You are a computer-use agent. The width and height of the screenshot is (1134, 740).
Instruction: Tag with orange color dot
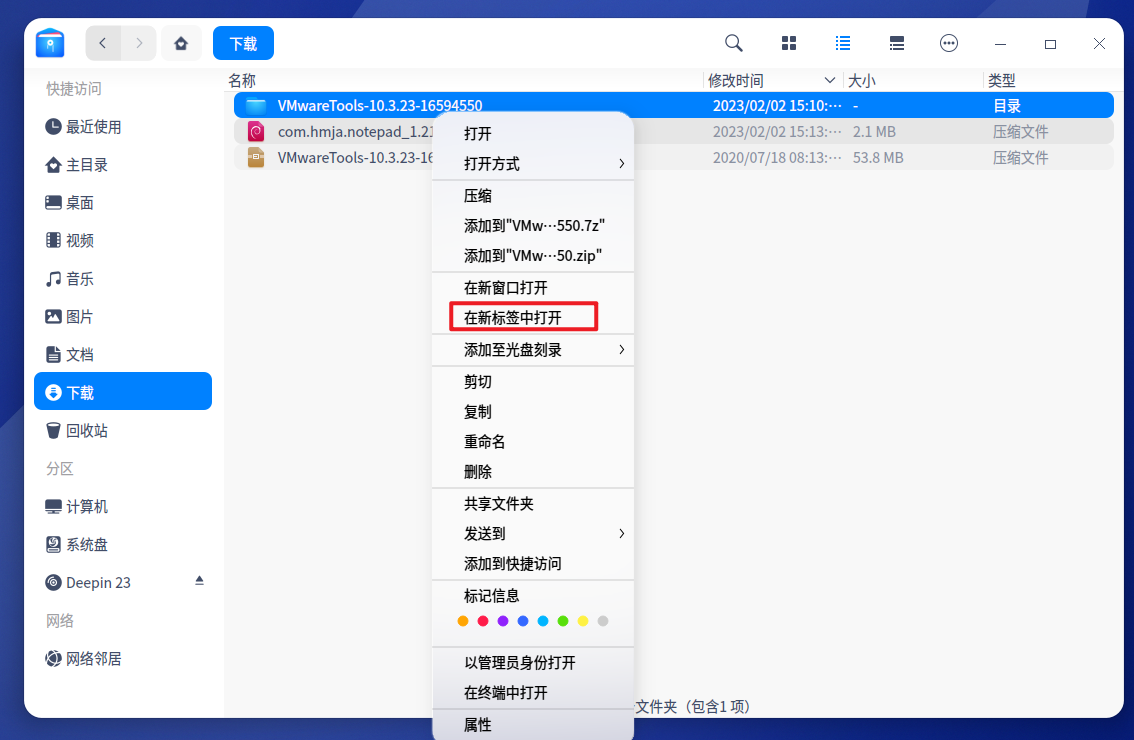click(x=463, y=621)
